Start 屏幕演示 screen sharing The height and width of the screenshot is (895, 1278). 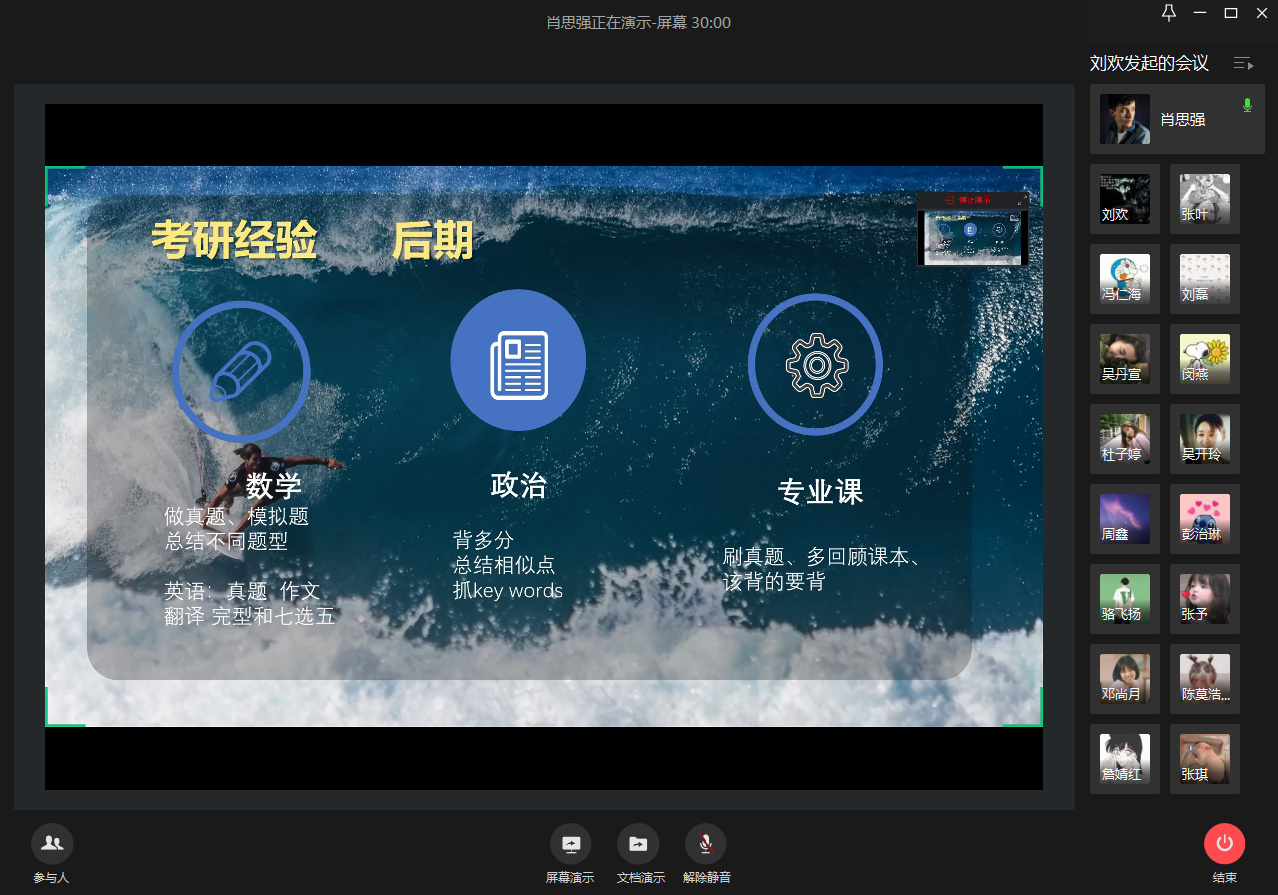tap(570, 844)
